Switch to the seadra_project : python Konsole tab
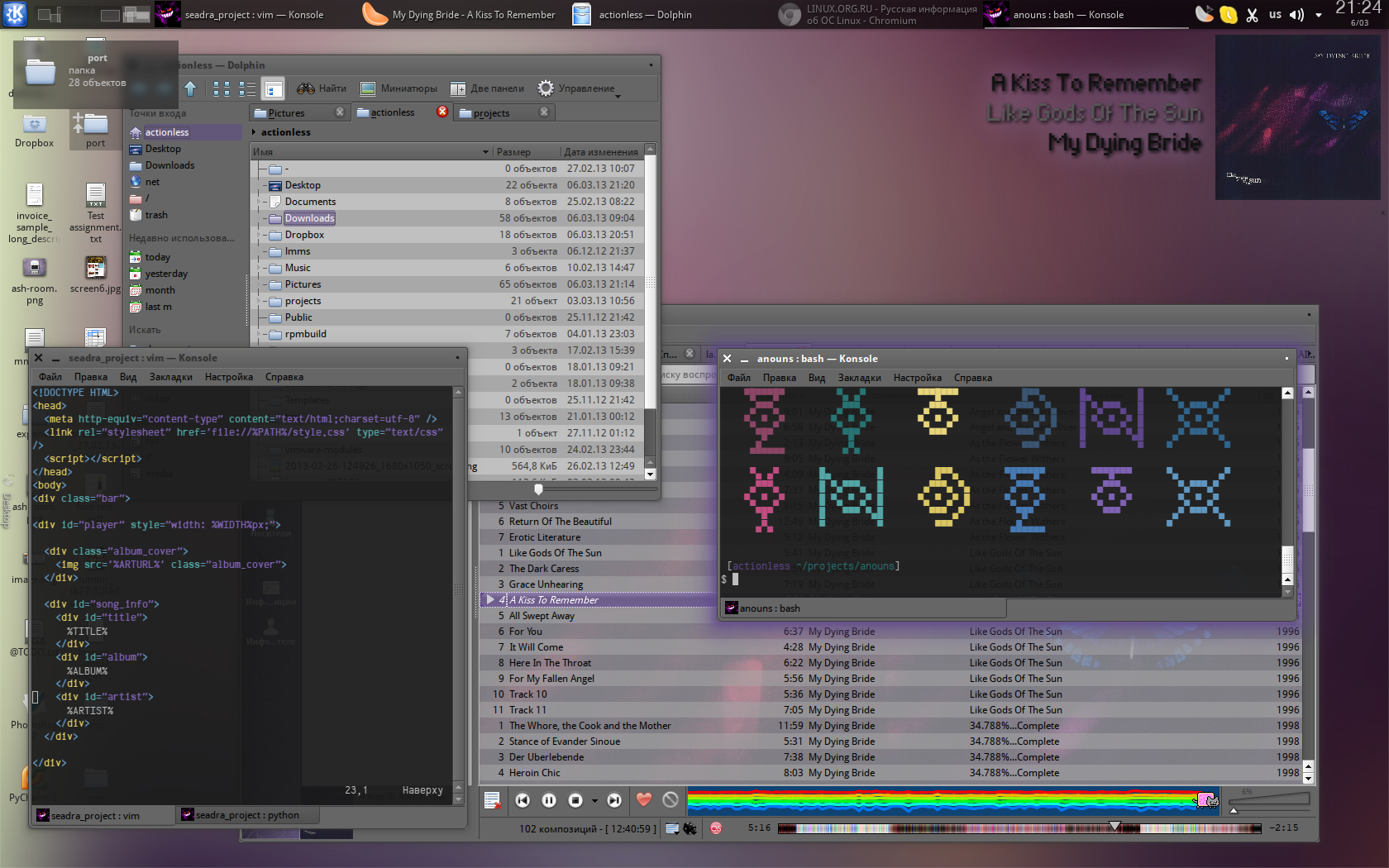The height and width of the screenshot is (868, 1389). [248, 815]
